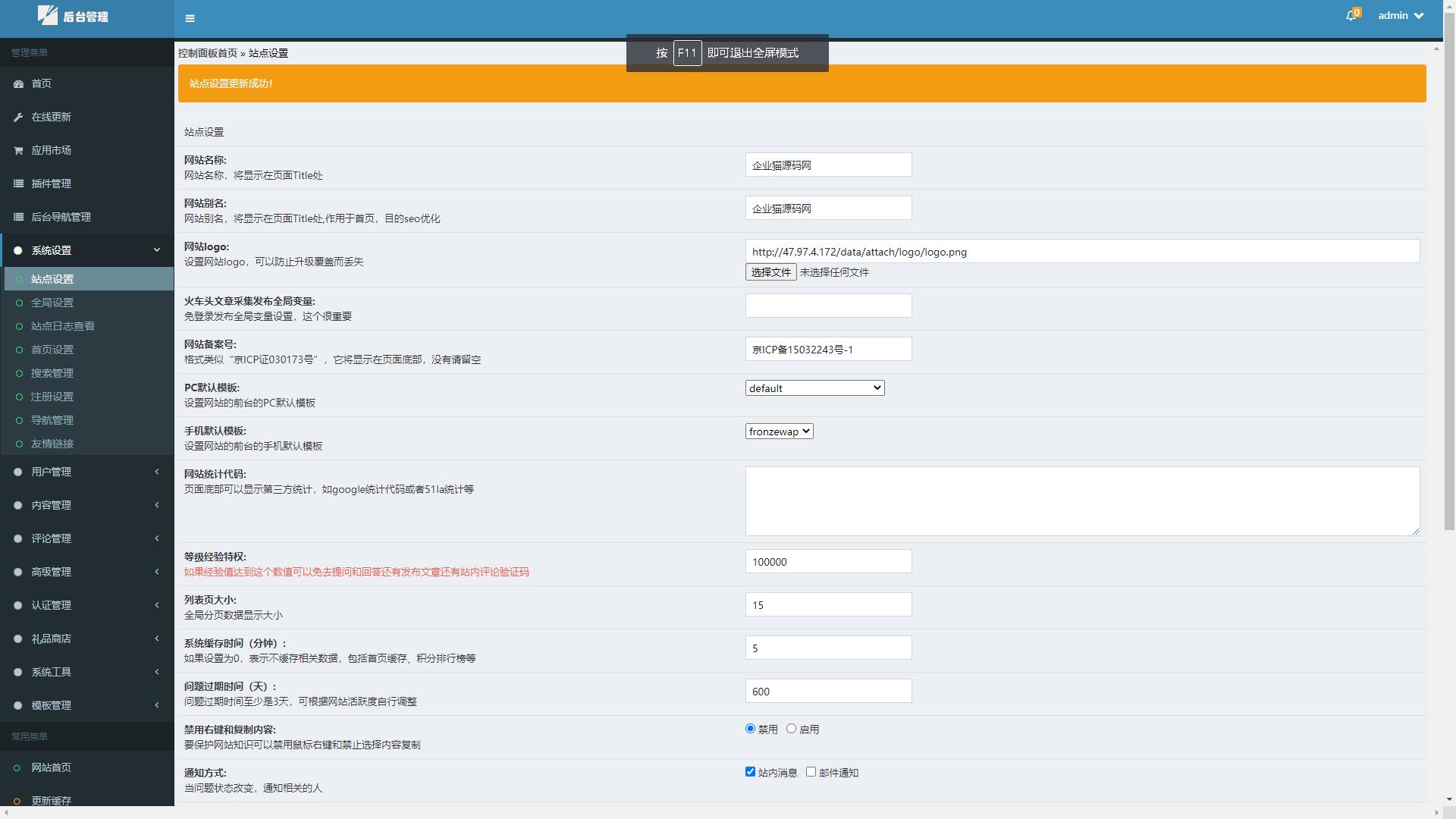This screenshot has height=819, width=1456.
Task: Open the notification bell icon
Action: click(x=1351, y=16)
